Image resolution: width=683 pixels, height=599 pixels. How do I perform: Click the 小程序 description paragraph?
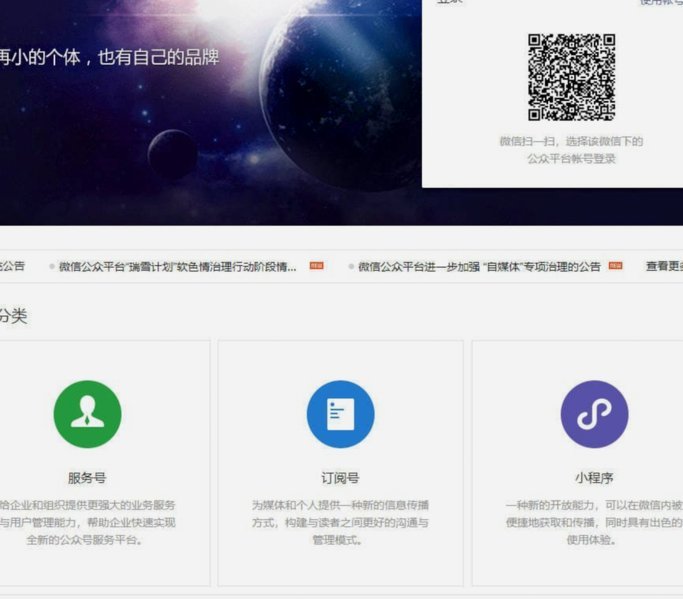coord(594,522)
